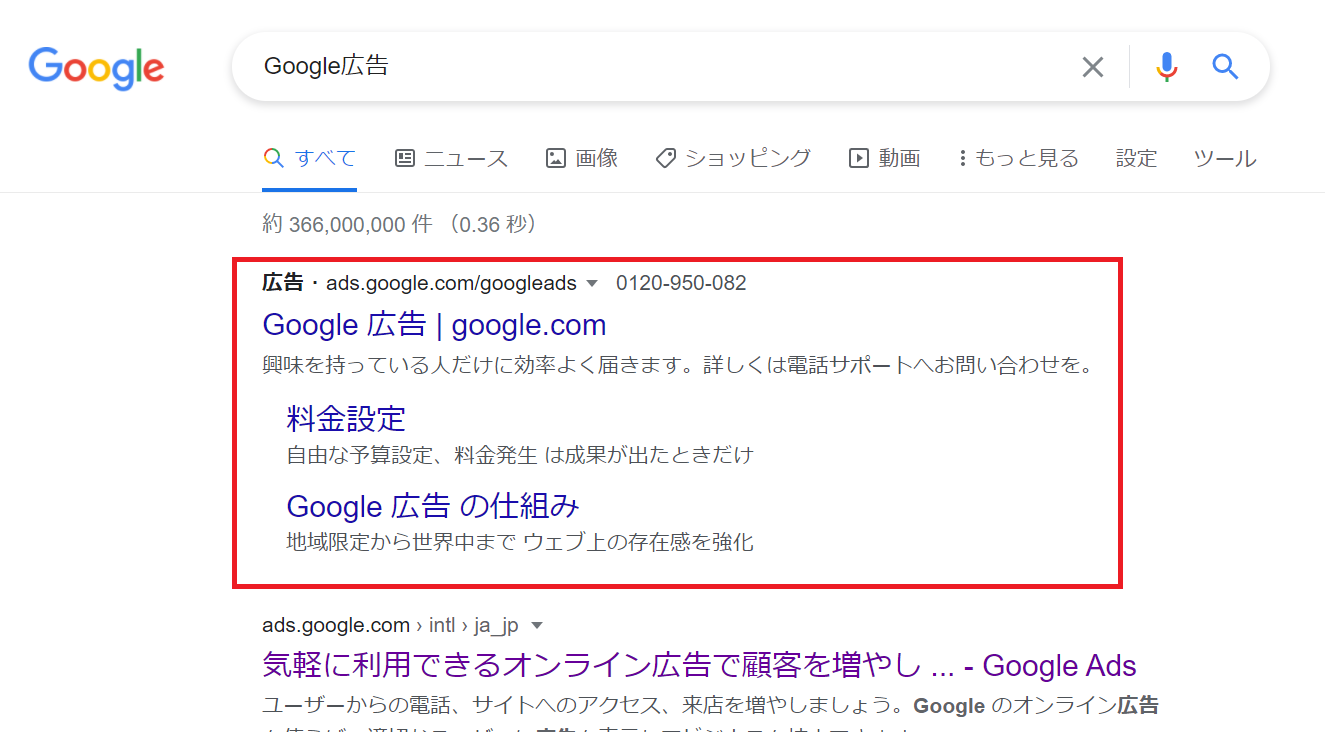
Task: Open the 設定 menu
Action: click(x=1136, y=158)
